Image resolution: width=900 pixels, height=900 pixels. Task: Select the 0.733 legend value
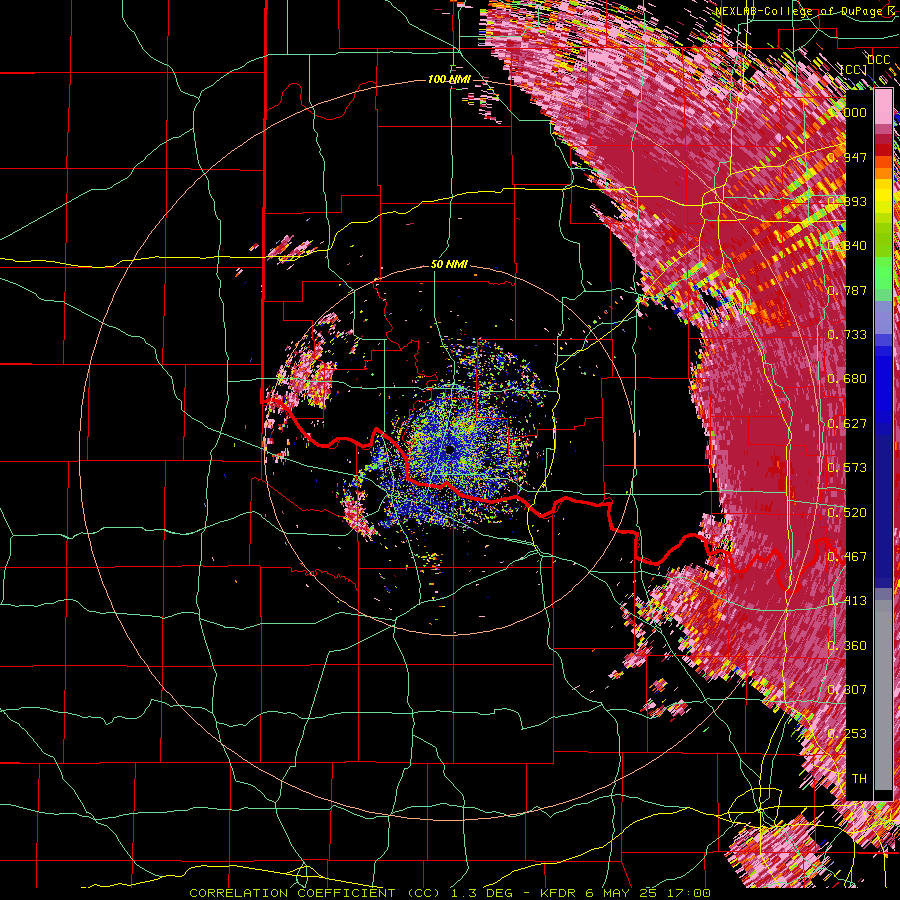pyautogui.click(x=847, y=335)
